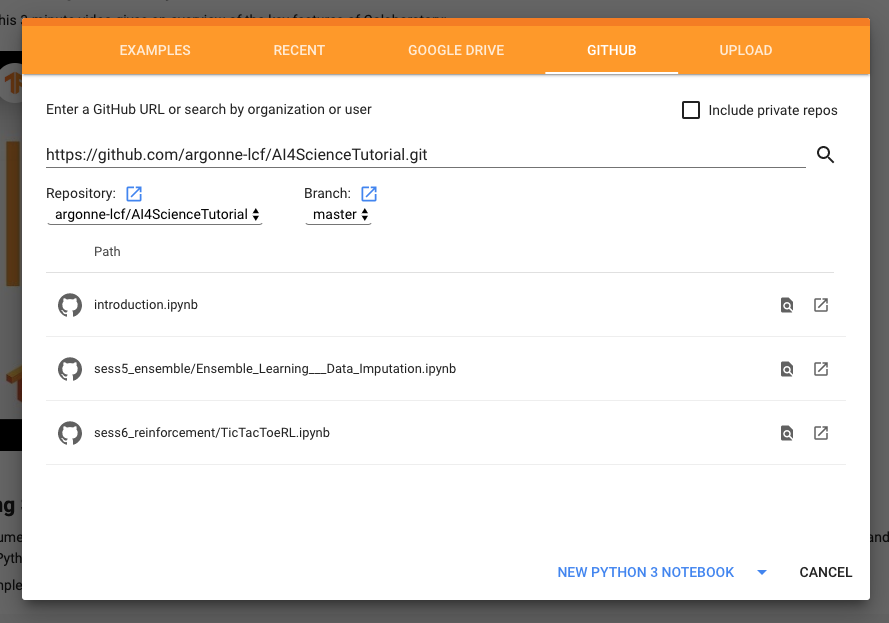This screenshot has height=623, width=889.
Task: Open introduction.ipynb in a new tab icon
Action: pos(821,305)
